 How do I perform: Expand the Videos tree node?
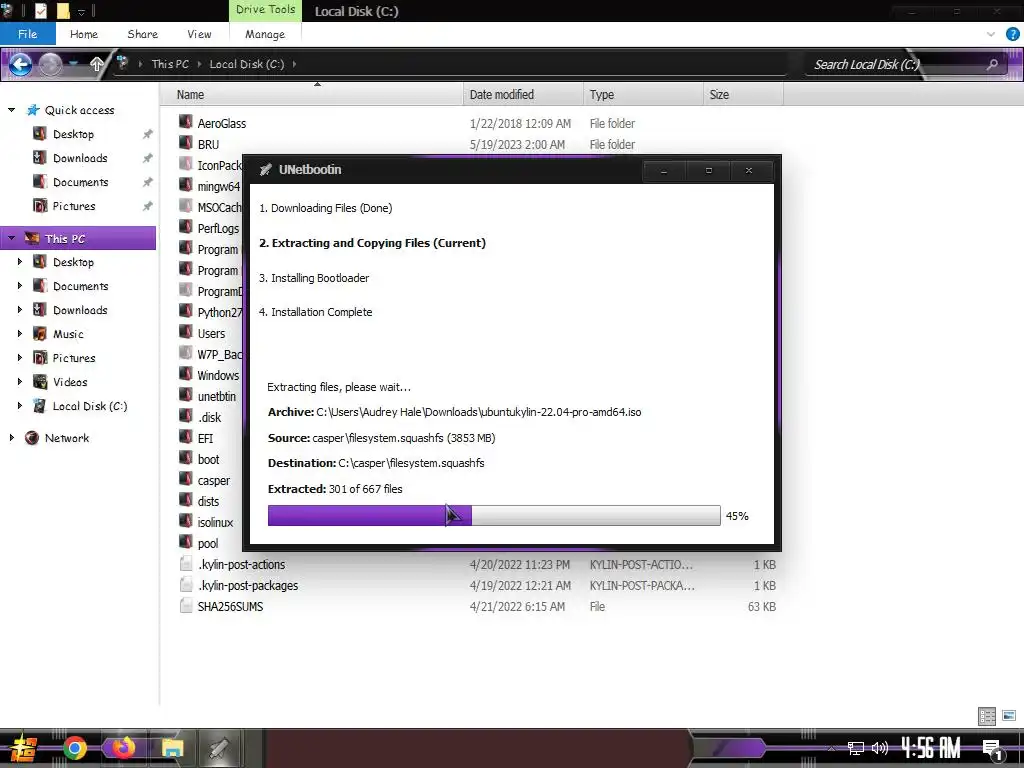pyautogui.click(x=20, y=382)
